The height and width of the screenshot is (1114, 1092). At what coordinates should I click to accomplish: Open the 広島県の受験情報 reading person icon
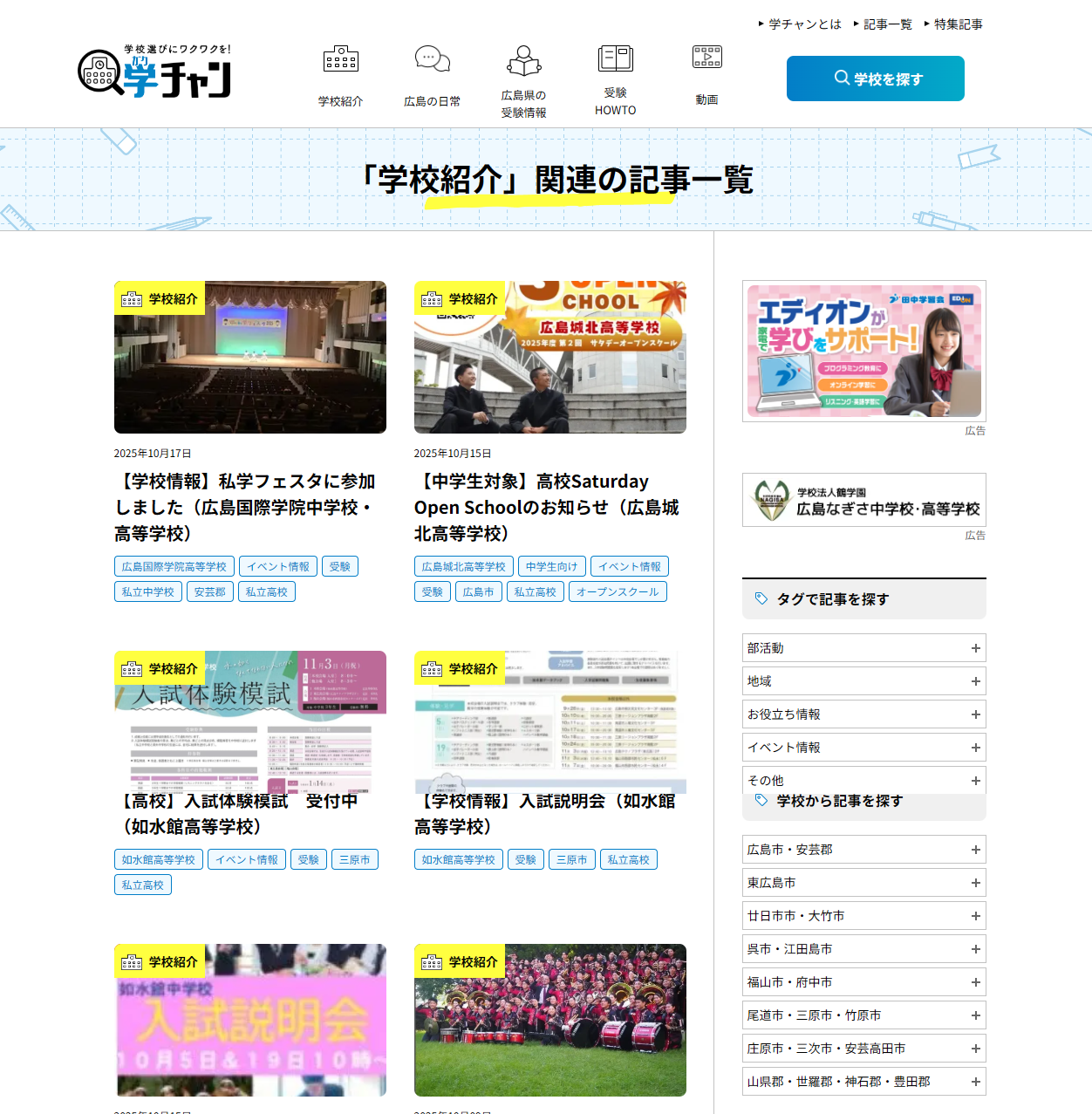(523, 61)
